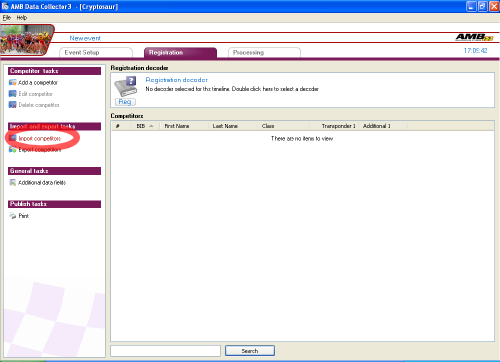Switch to the Event Setup tab
Viewport: 500px width, 362px height.
coord(96,53)
